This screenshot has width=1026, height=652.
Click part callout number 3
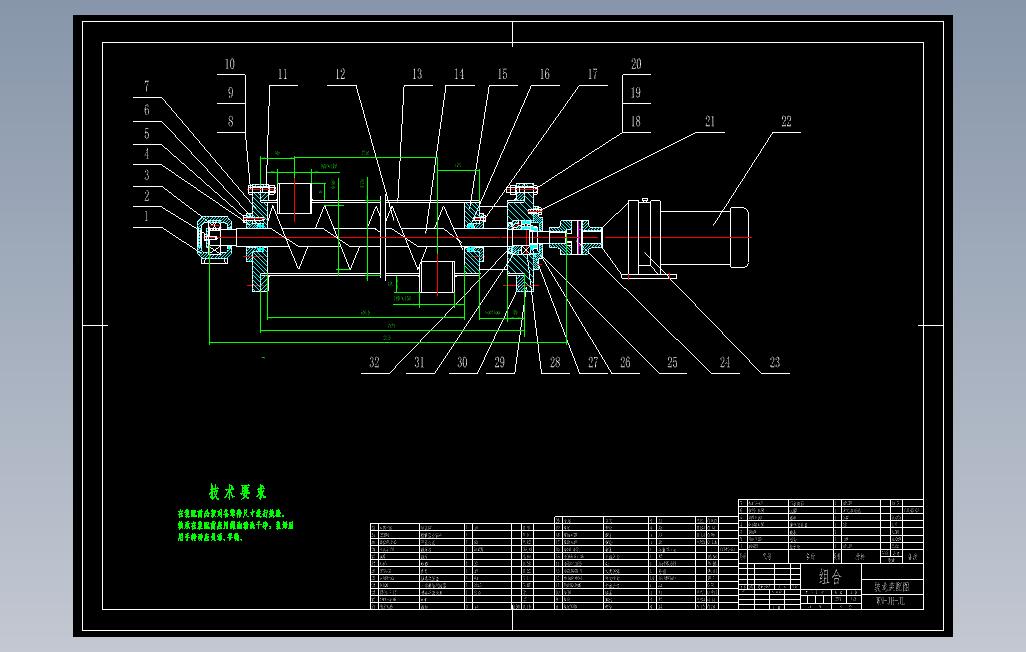147,175
